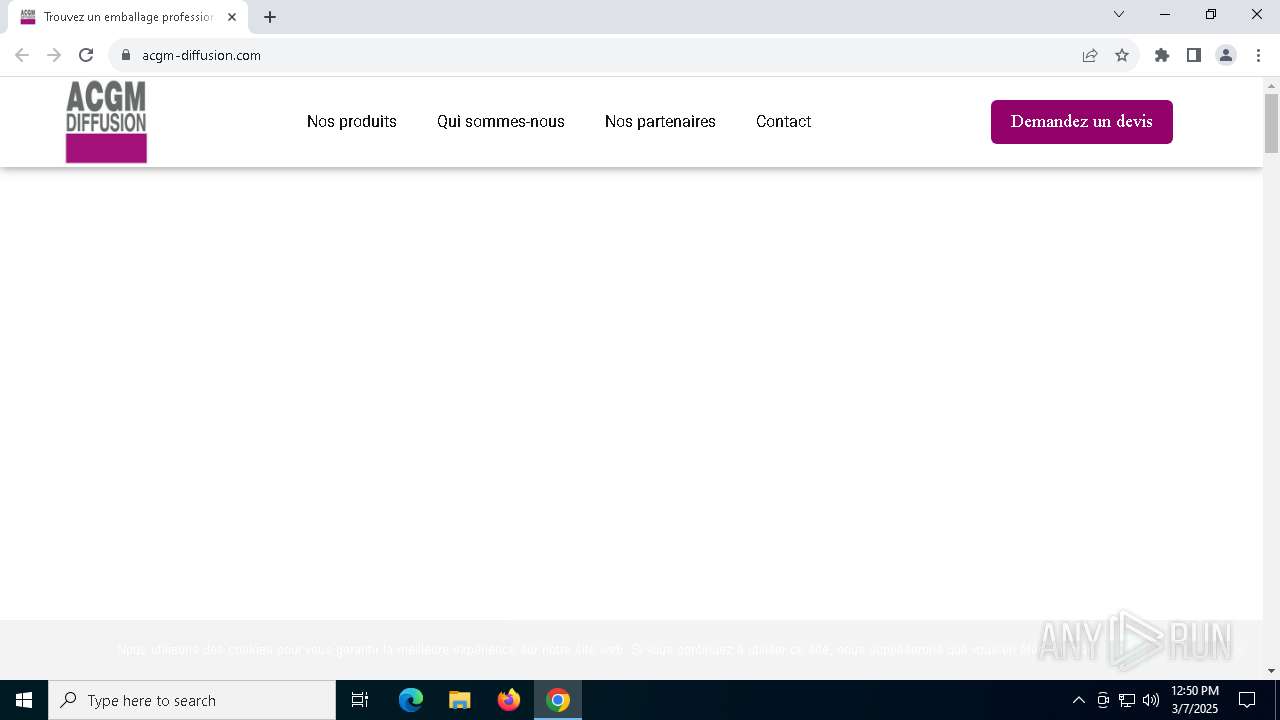The height and width of the screenshot is (720, 1280).
Task: Select the Trouvez un emballage tab
Action: point(129,17)
